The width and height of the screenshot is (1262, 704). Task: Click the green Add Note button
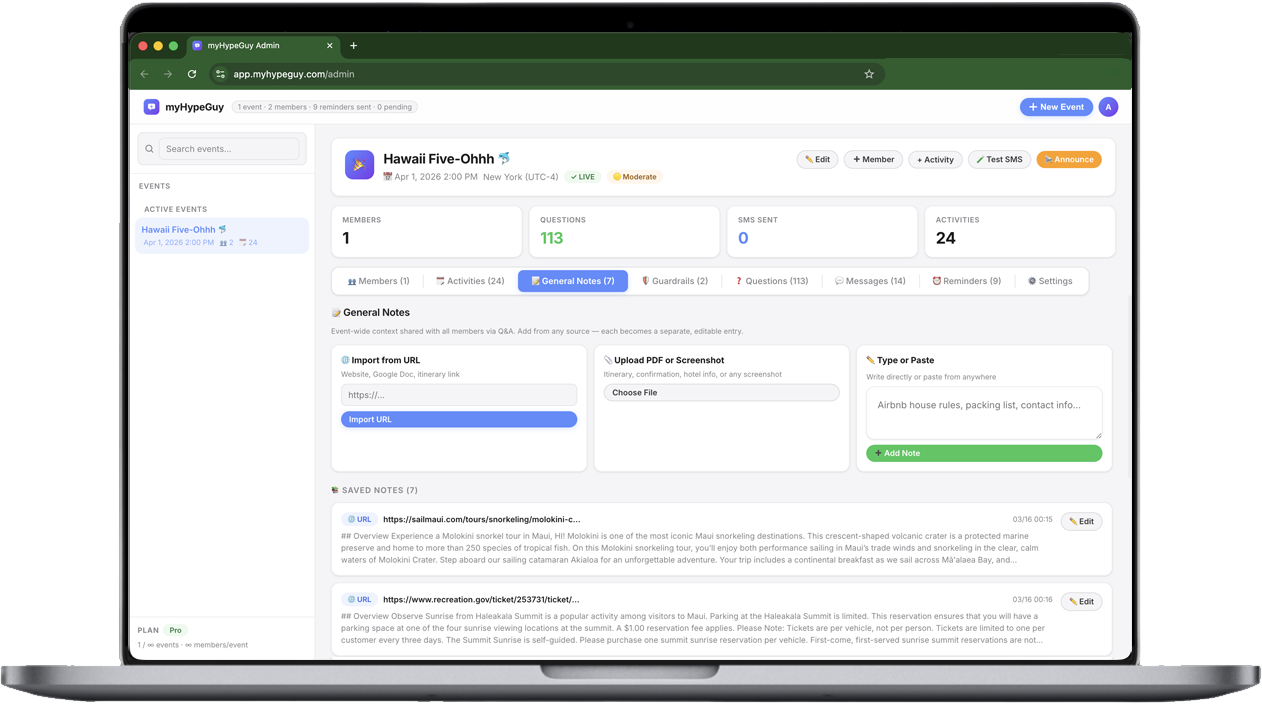click(983, 453)
